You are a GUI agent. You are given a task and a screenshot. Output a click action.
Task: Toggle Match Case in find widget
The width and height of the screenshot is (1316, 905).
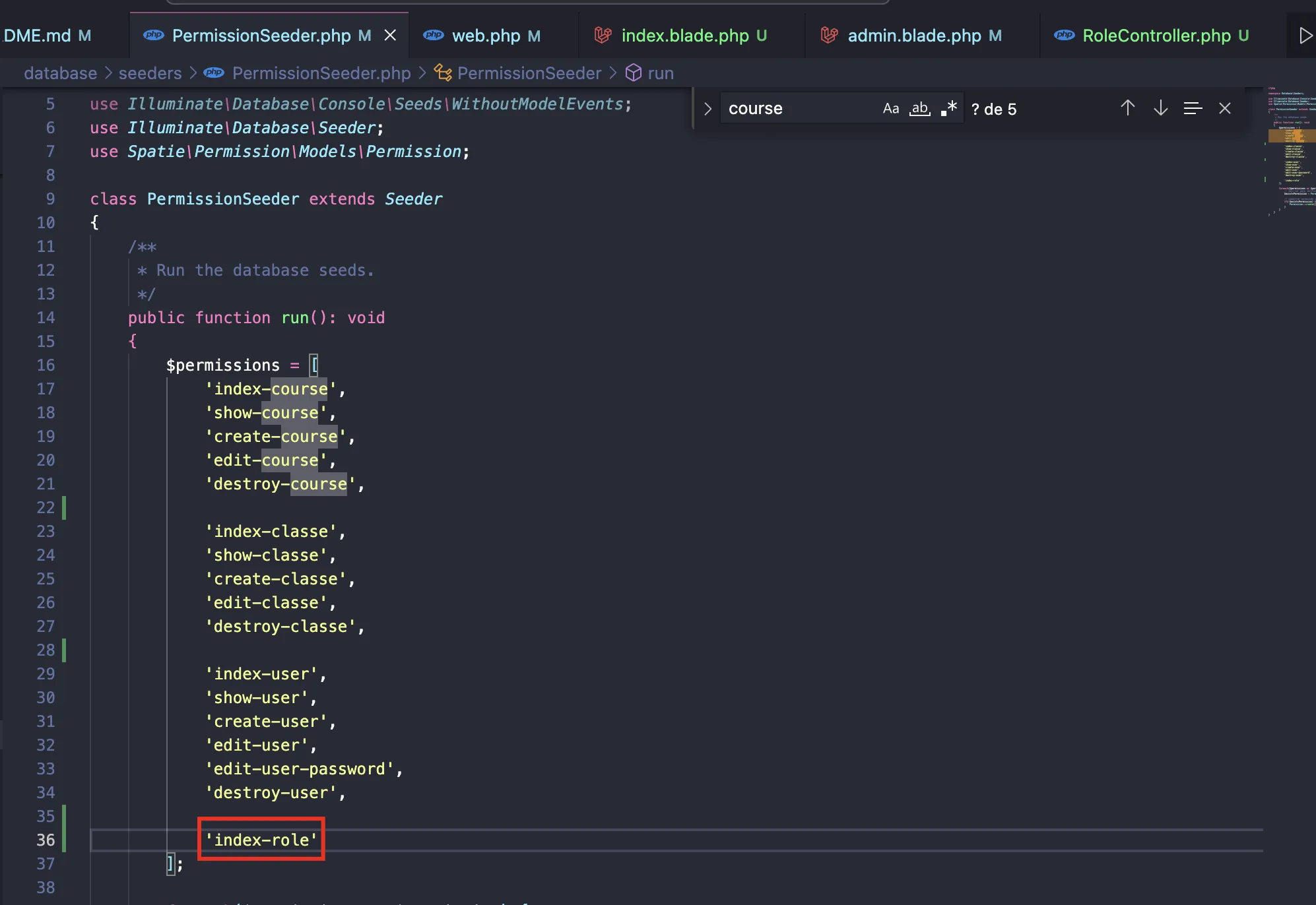pyautogui.click(x=890, y=109)
